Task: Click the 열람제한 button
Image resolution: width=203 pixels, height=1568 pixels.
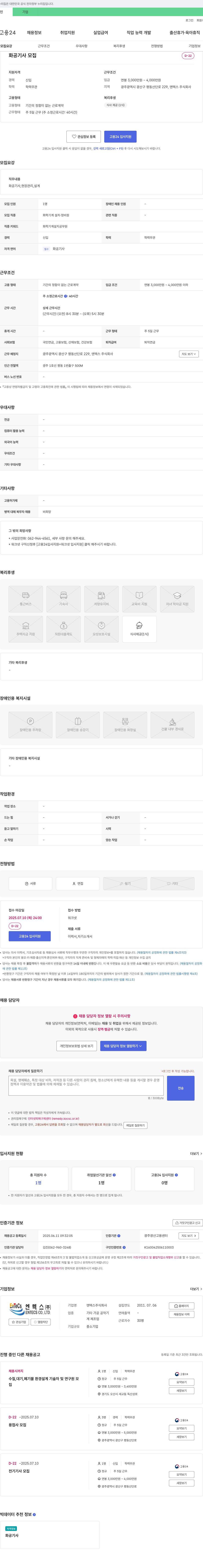Action: pyautogui.click(x=41, y=1322)
